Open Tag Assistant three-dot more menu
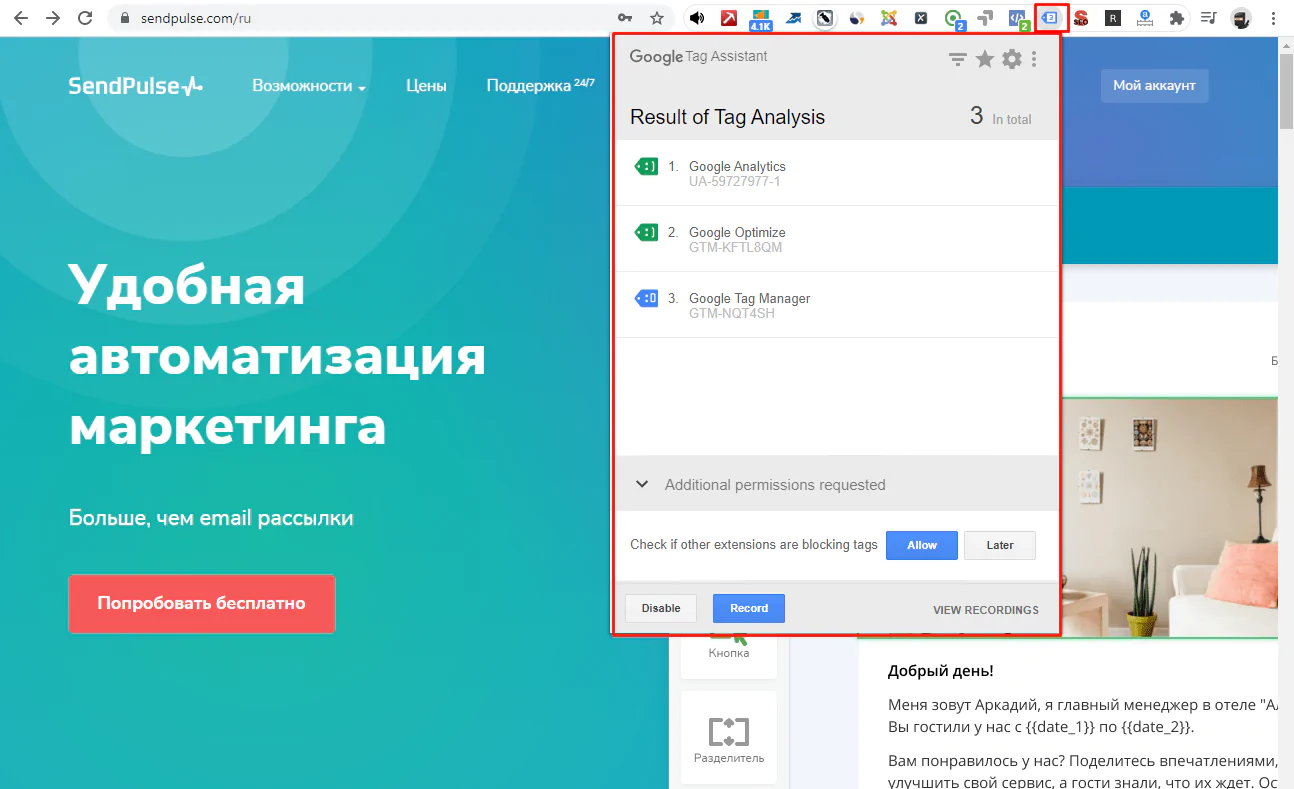Screen dimensions: 1294x789 click(1034, 60)
